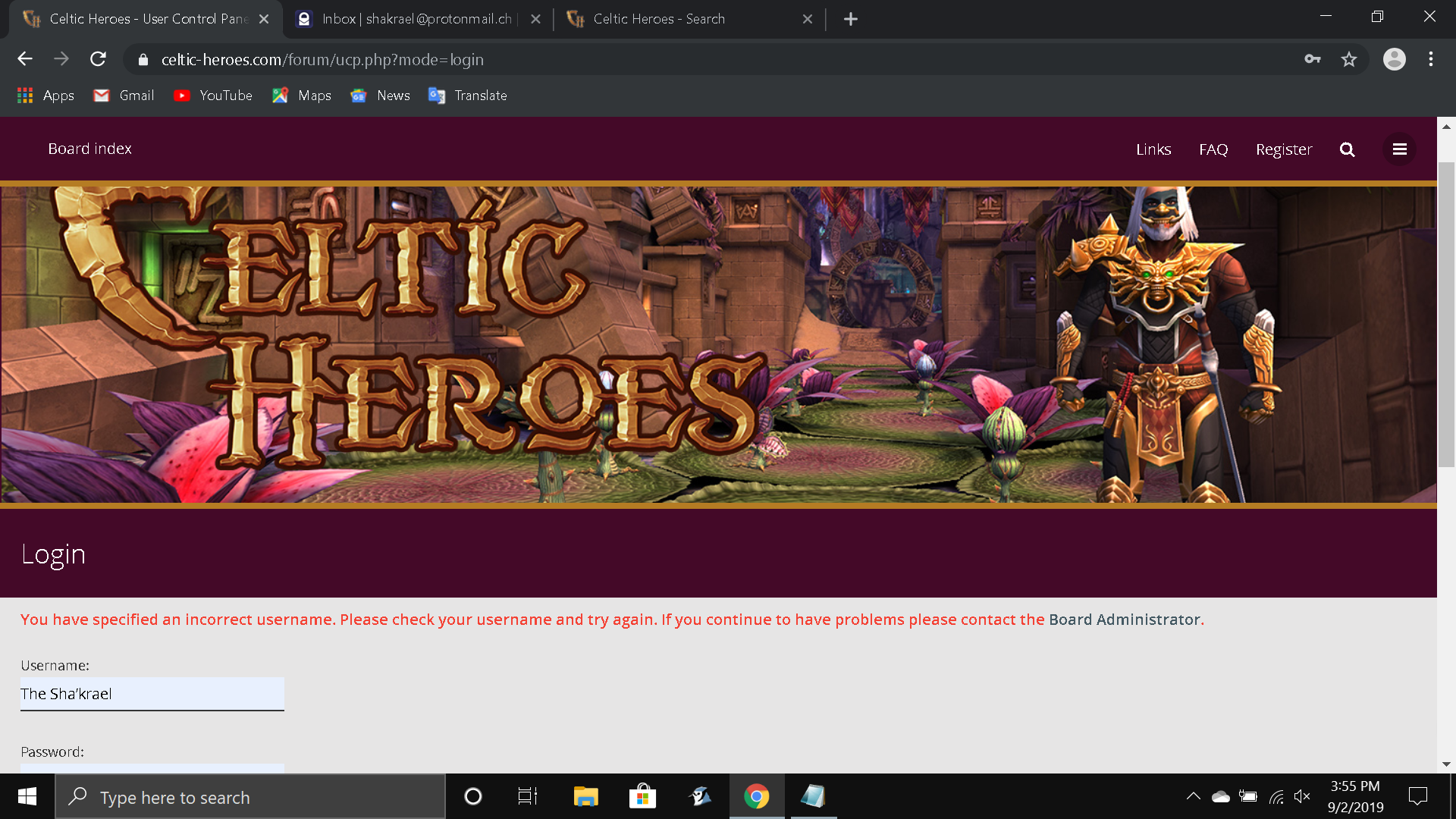The width and height of the screenshot is (1456, 819).
Task: Open the Links menu in forum header
Action: click(x=1153, y=149)
